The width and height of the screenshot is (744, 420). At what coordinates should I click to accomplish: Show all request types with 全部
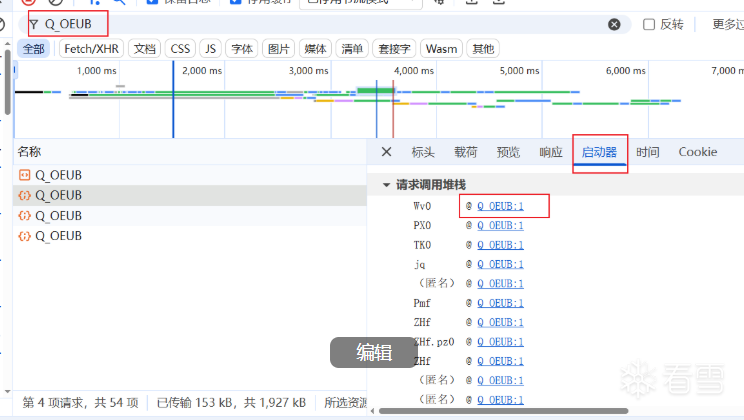(34, 48)
